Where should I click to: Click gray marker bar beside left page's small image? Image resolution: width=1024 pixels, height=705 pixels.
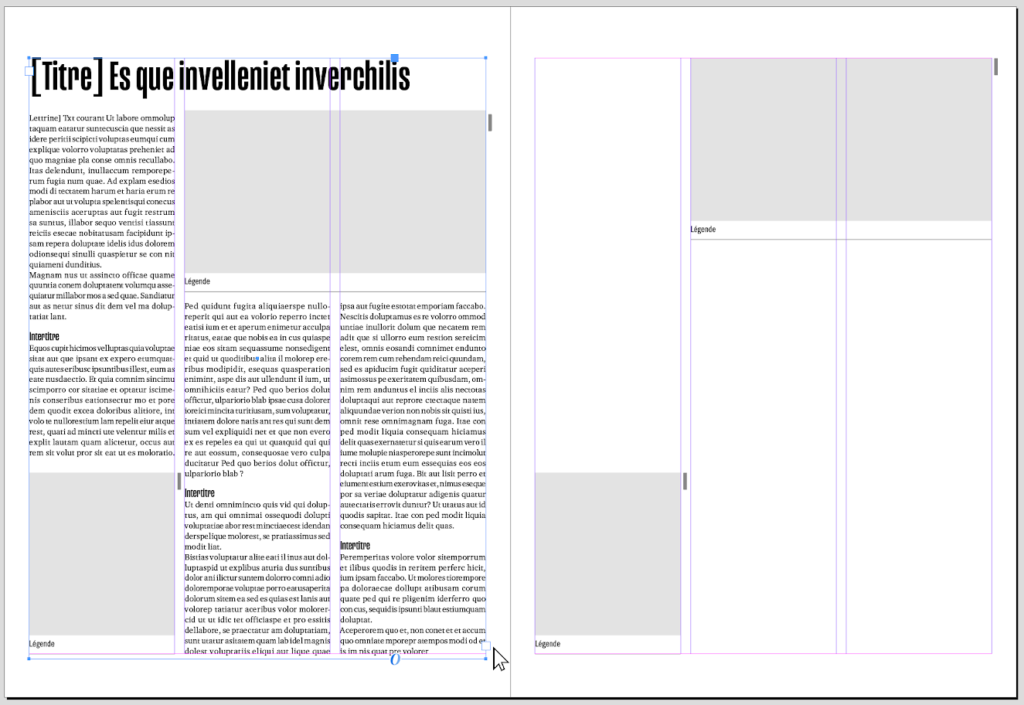pos(179,481)
